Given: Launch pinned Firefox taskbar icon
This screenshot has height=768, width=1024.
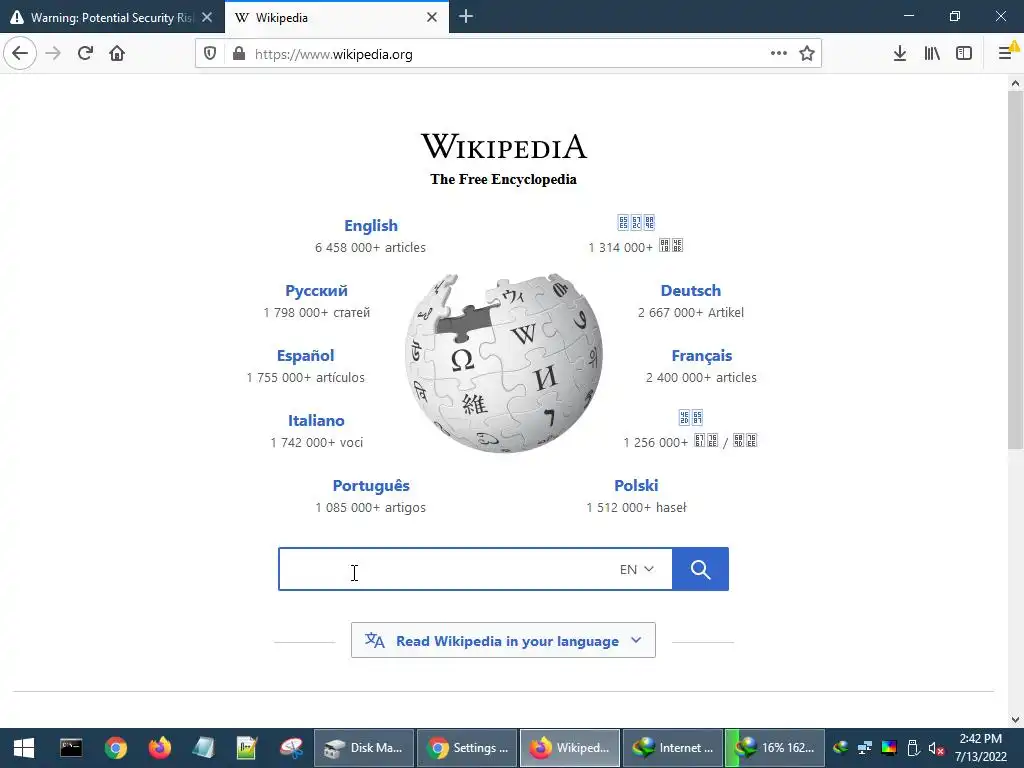Looking at the screenshot, I should click(159, 748).
